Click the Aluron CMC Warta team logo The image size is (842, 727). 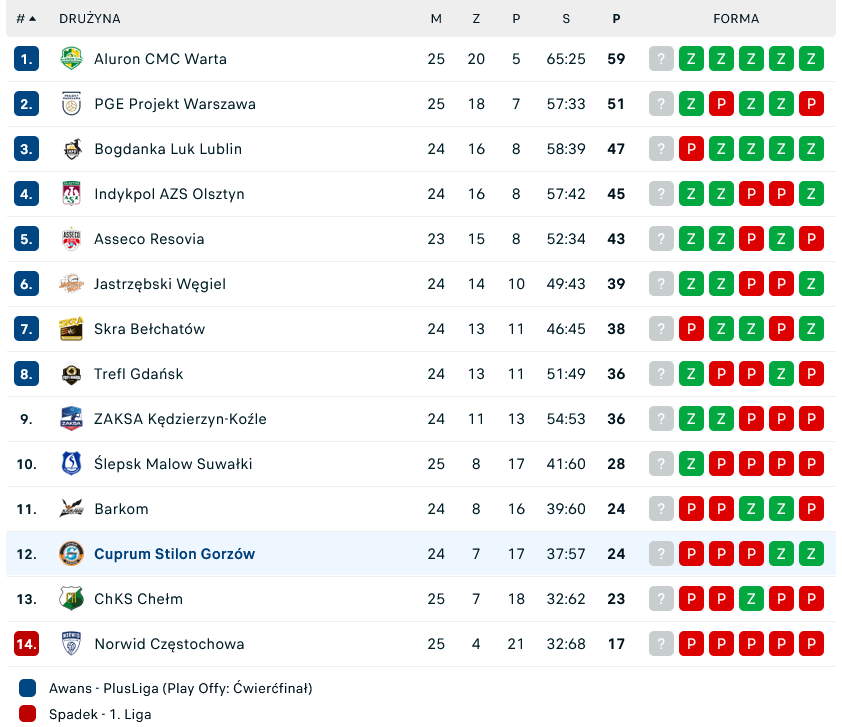coord(71,59)
